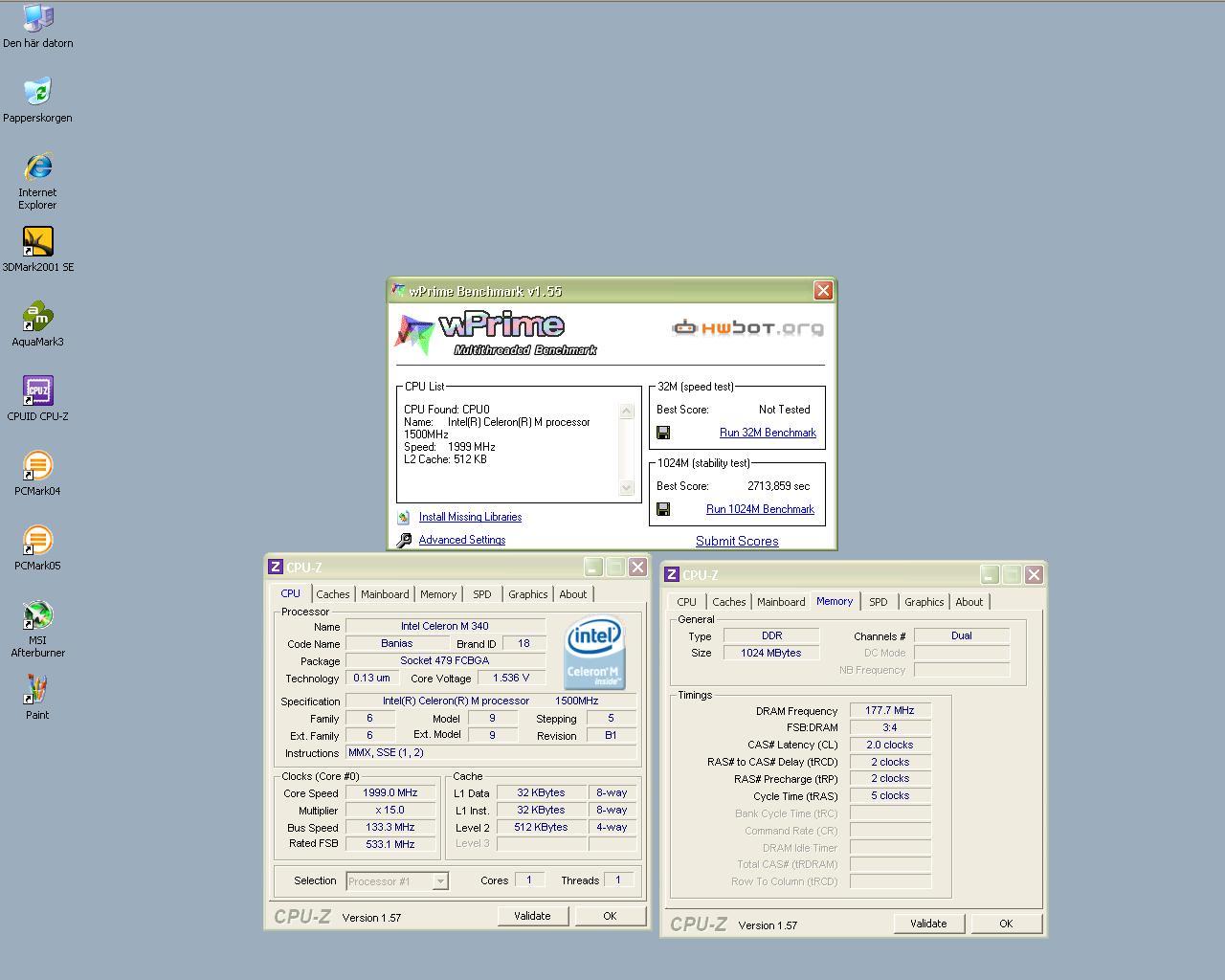Run the 1024M Benchmark

(x=760, y=509)
